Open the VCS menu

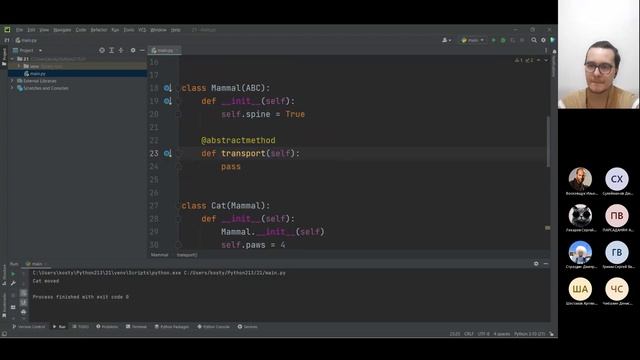142,30
